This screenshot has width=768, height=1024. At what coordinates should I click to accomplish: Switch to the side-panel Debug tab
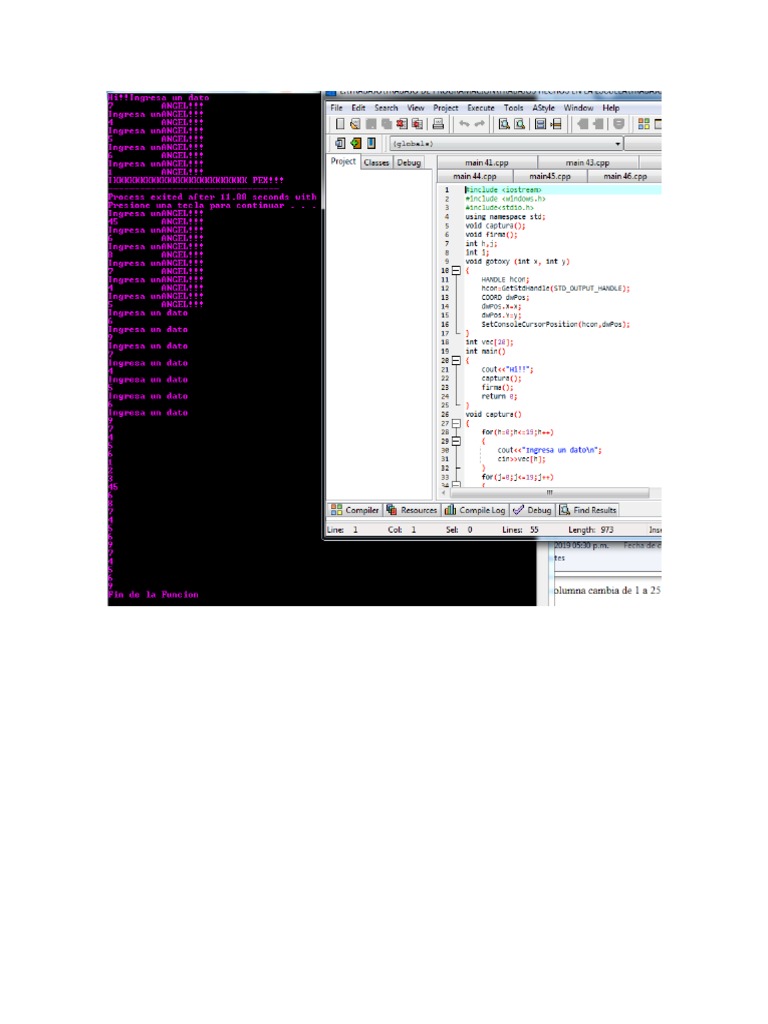pyautogui.click(x=409, y=163)
